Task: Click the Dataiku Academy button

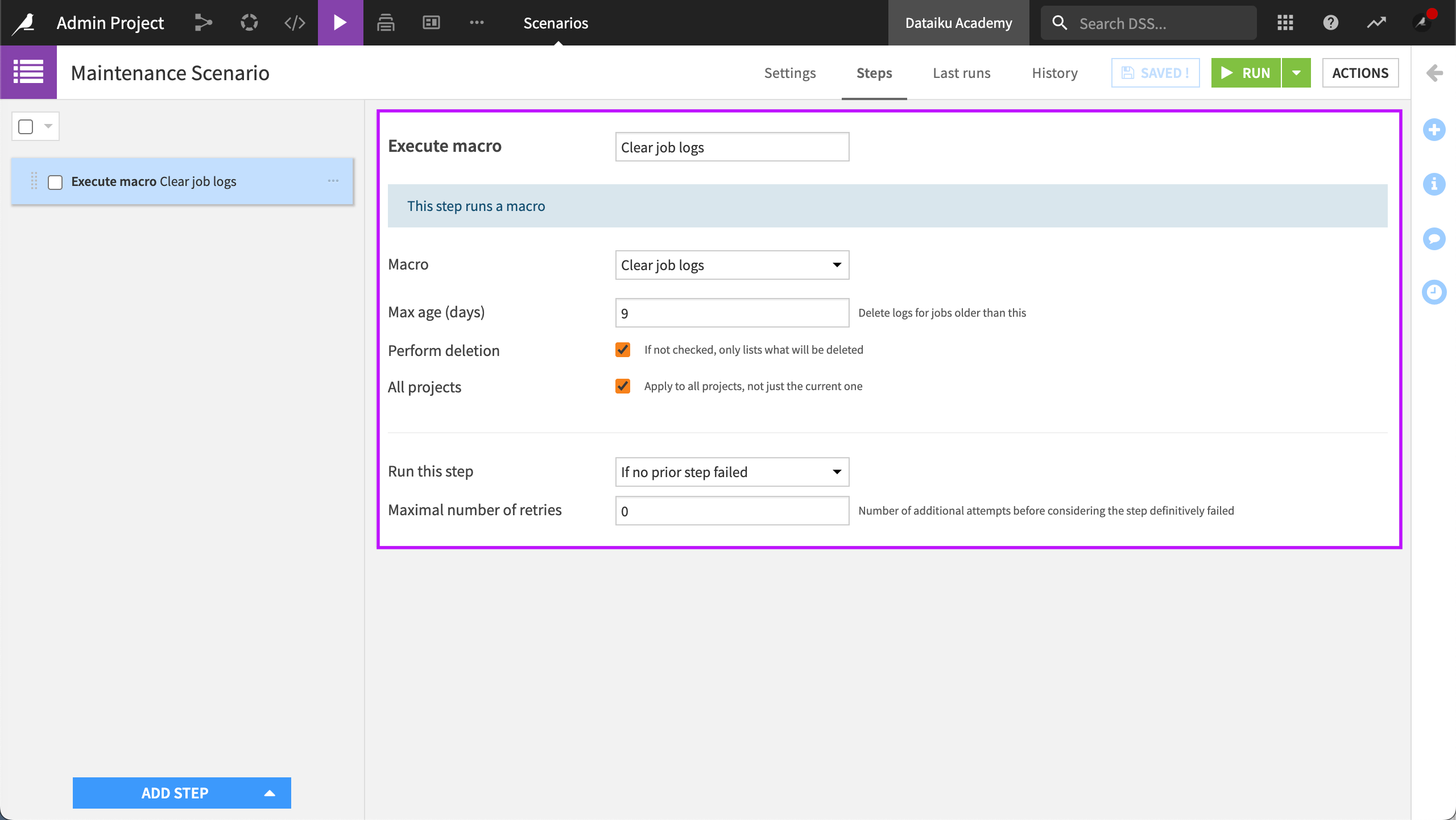Action: pyautogui.click(x=958, y=23)
